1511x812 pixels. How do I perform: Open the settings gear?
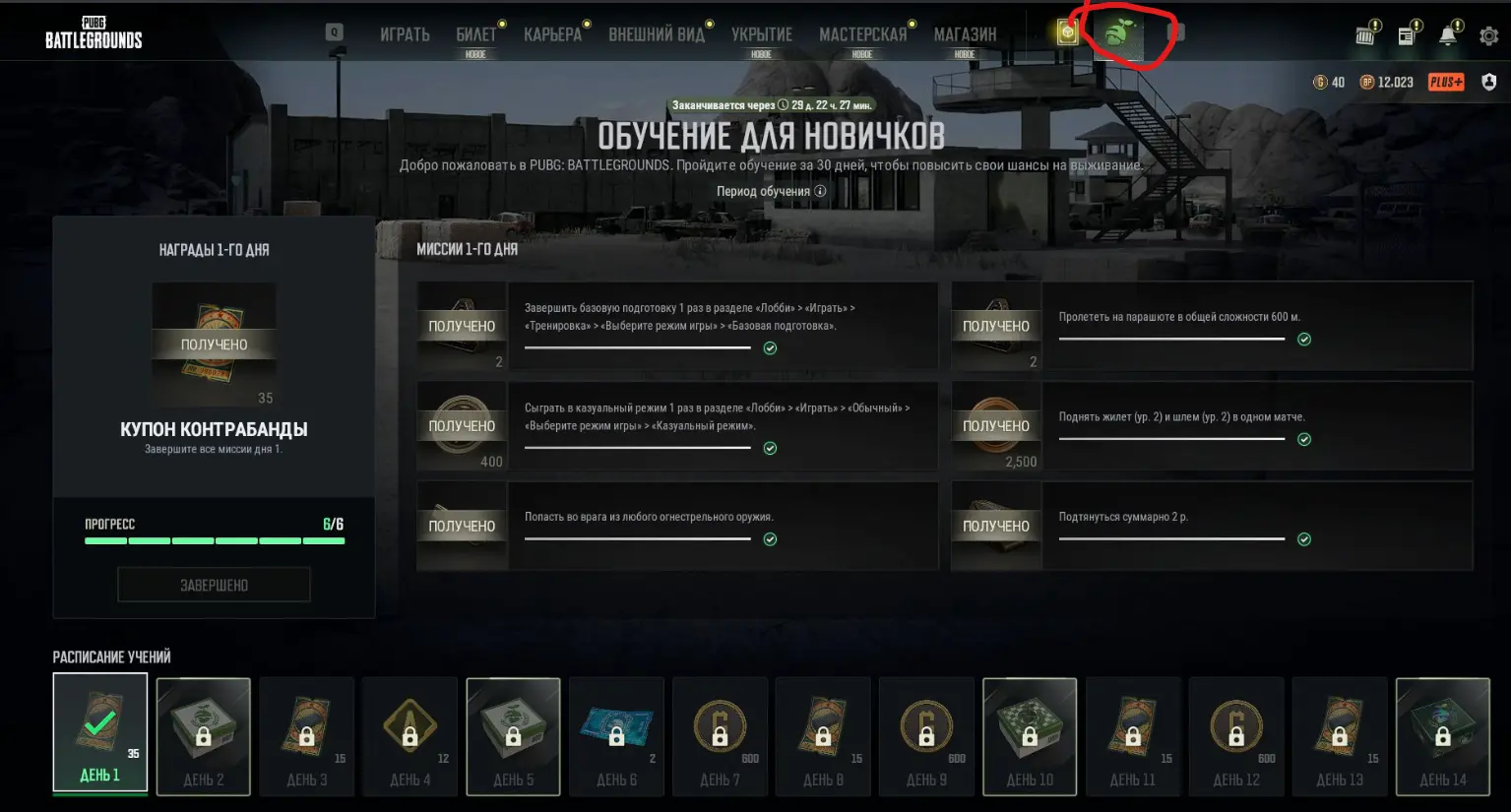(1489, 35)
